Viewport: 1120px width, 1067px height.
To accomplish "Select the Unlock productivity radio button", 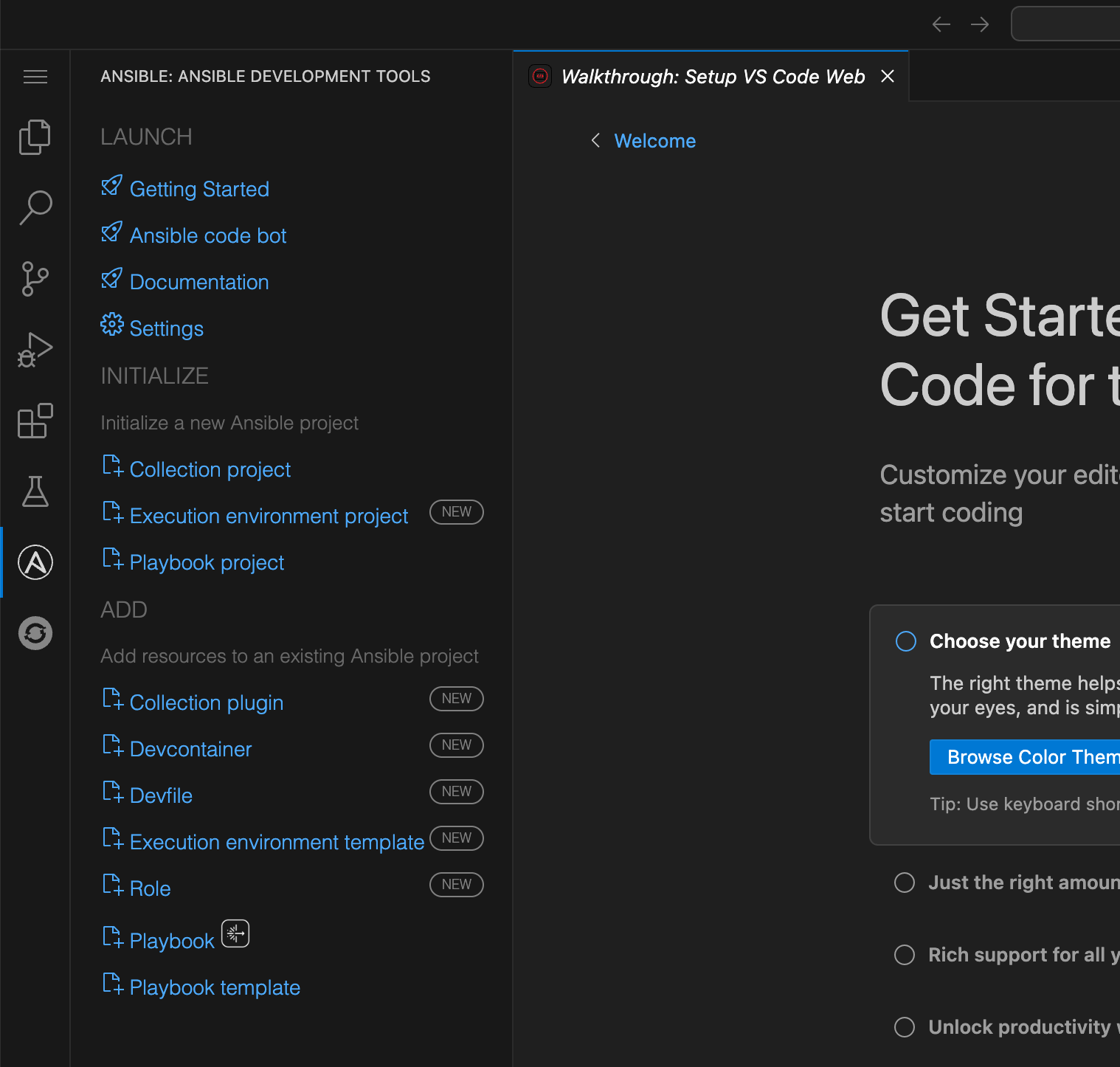I will 904,1026.
